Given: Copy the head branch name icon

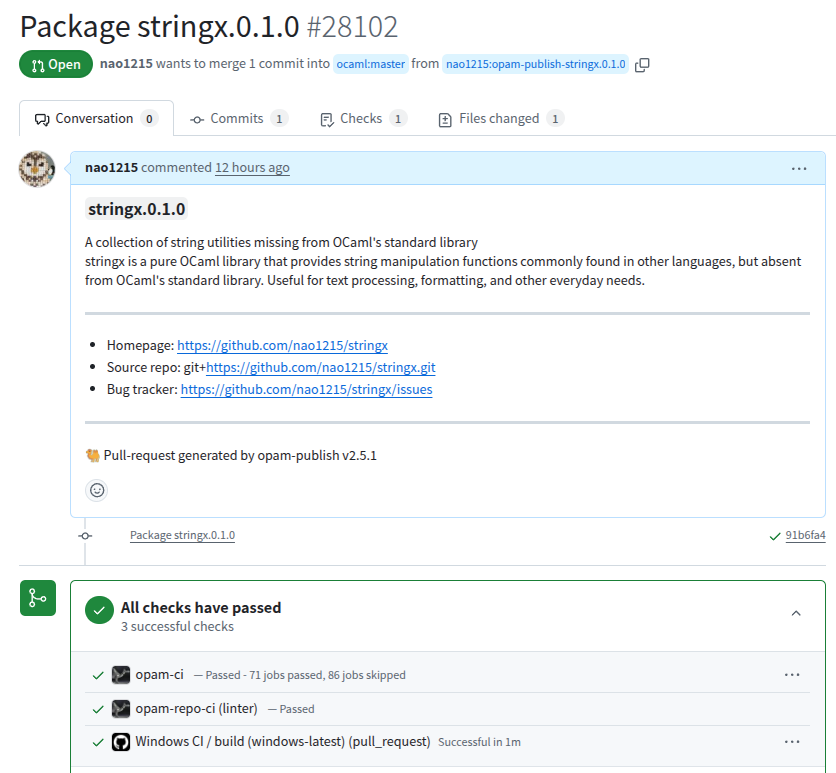Looking at the screenshot, I should (642, 65).
